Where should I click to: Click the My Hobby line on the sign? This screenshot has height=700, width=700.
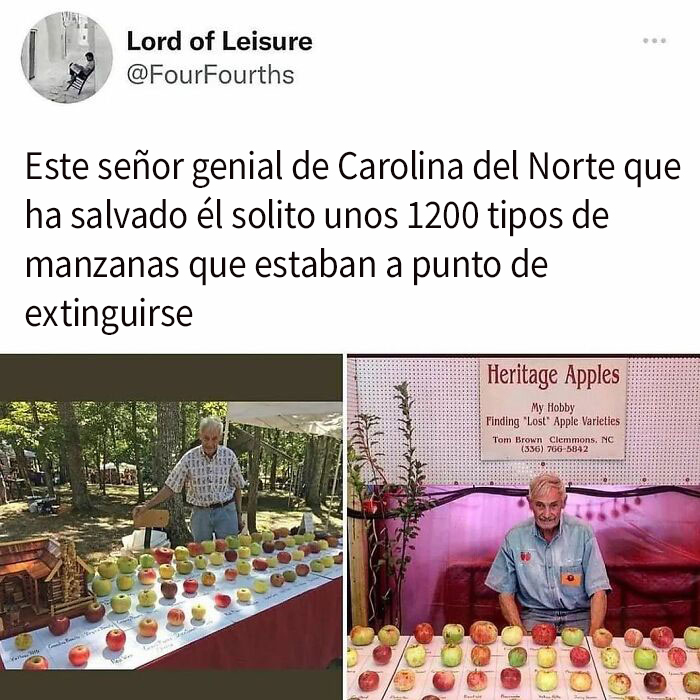553,408
